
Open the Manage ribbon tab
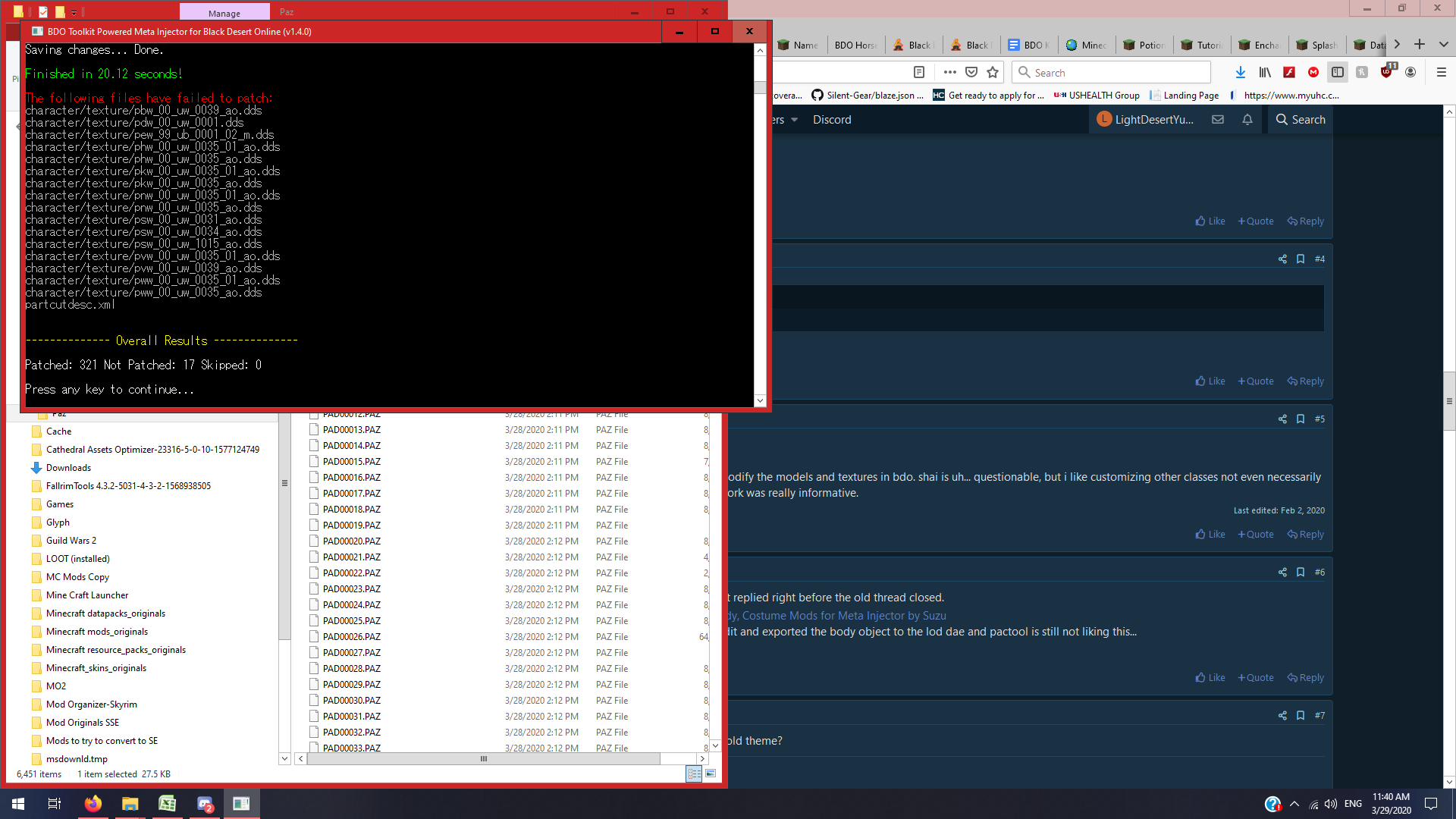224,13
